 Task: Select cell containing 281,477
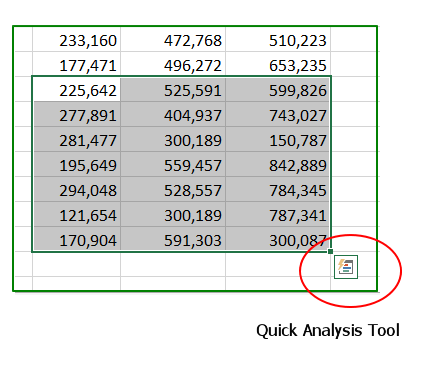76,139
